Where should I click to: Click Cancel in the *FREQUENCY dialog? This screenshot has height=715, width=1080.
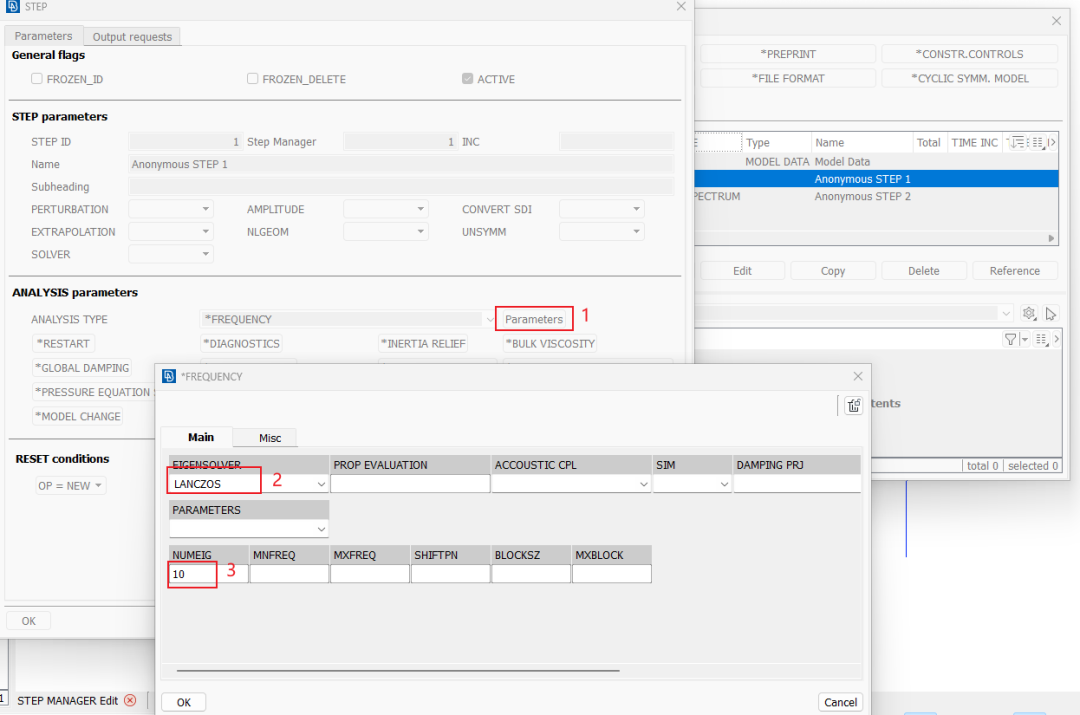840,702
